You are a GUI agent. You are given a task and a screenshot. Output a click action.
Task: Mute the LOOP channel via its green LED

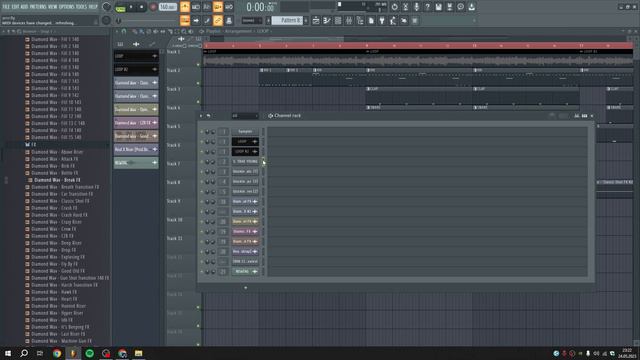click(201, 142)
